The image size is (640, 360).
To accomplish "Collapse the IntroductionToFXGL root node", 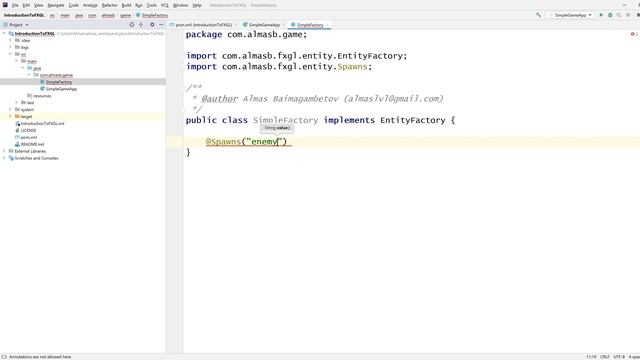I will click(x=4, y=33).
